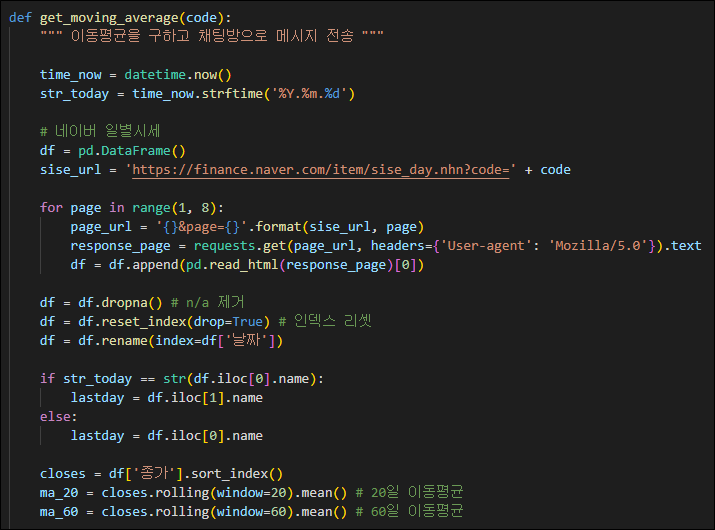Open the finance.naver.com sise_day URL link

click(321, 170)
